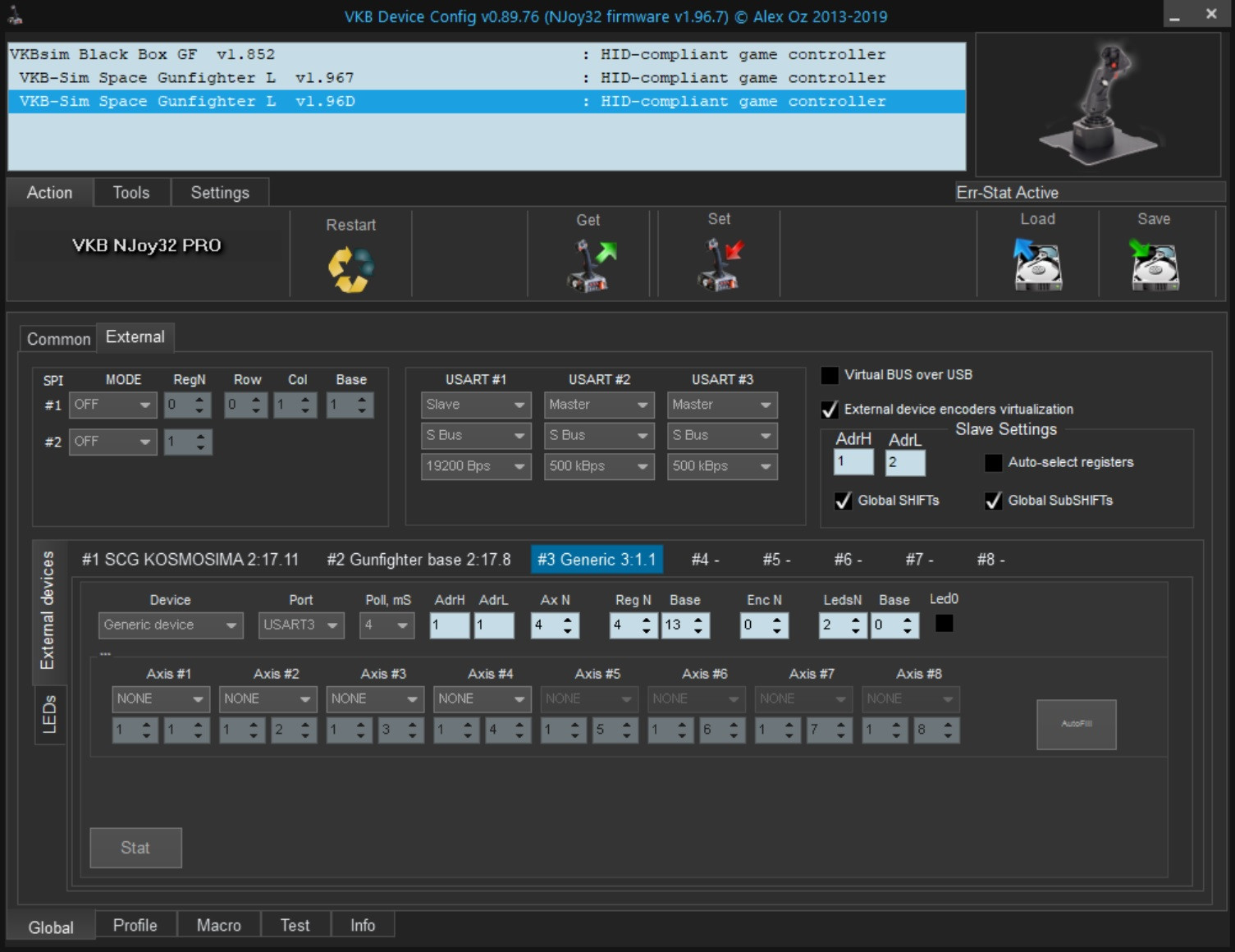Click the joystick device image
Screen dimensions: 1235x952
tap(1097, 103)
